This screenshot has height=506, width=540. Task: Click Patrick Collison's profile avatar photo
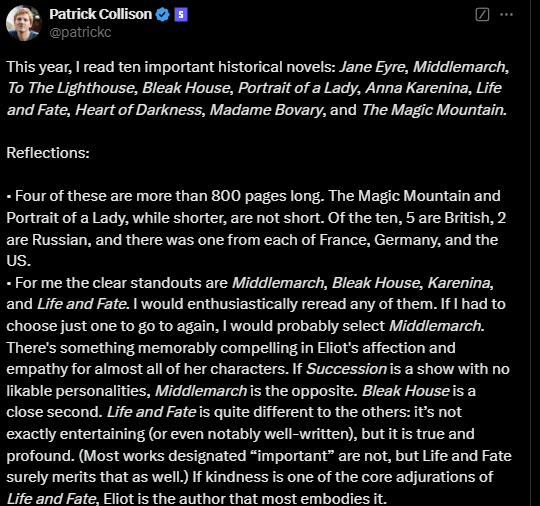tap(24, 23)
